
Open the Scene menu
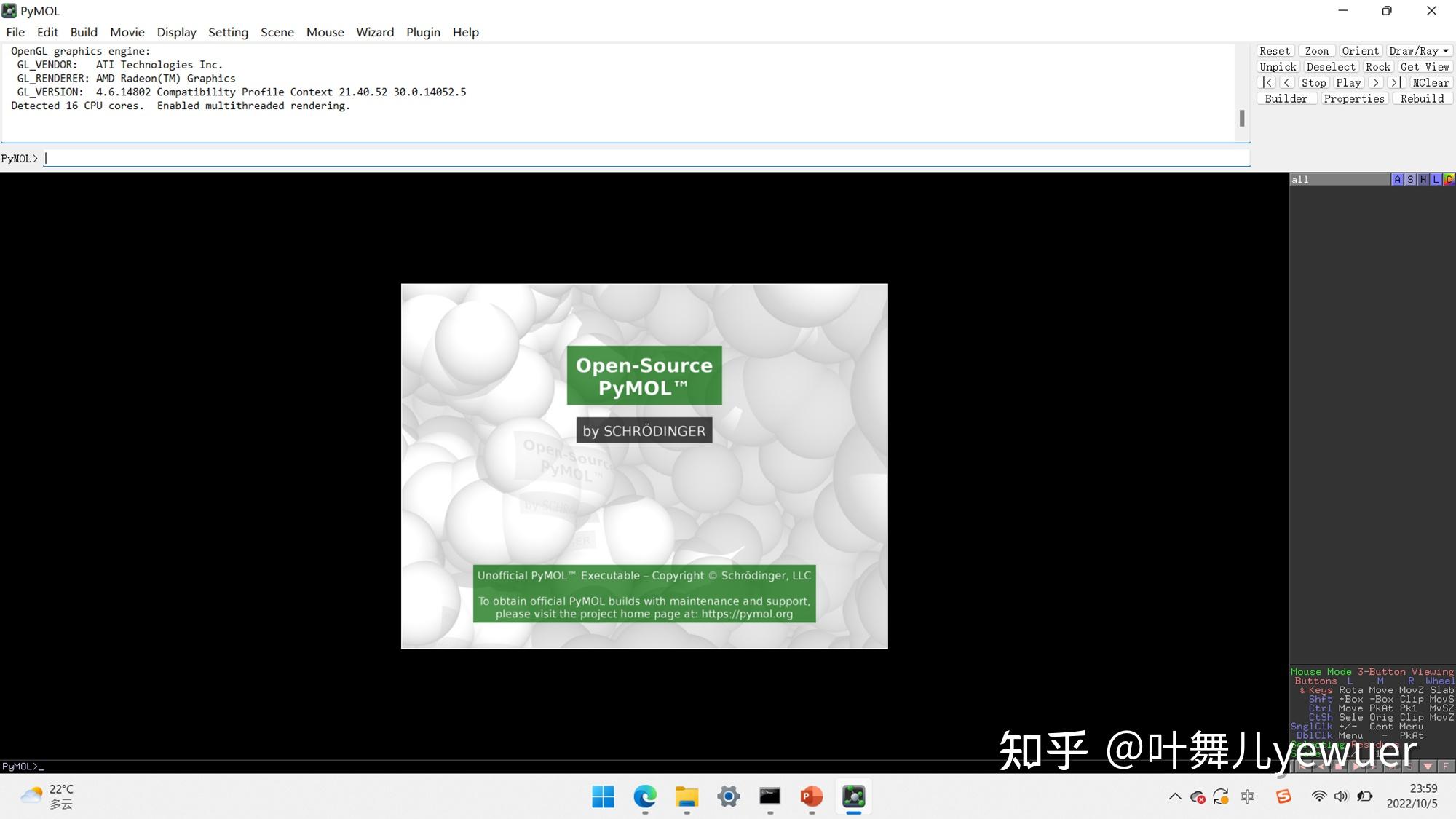tap(277, 32)
